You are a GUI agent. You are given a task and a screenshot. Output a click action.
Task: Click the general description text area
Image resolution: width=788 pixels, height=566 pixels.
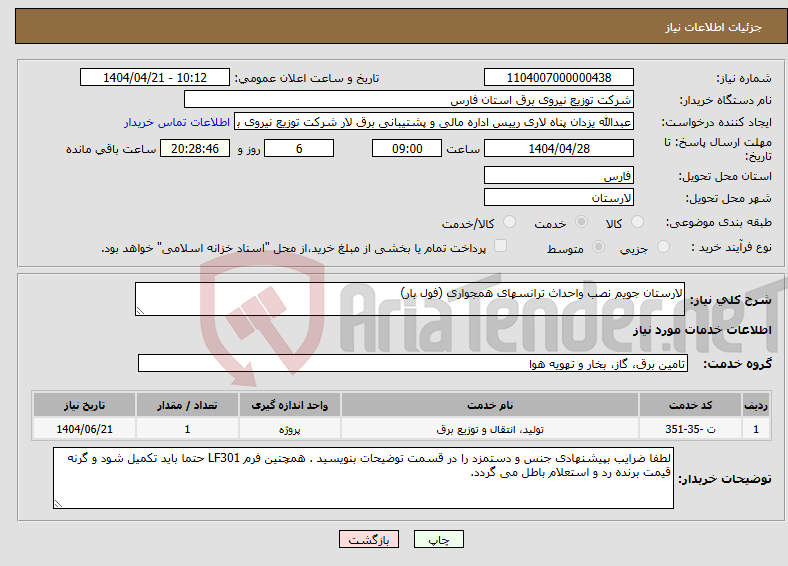tap(410, 299)
